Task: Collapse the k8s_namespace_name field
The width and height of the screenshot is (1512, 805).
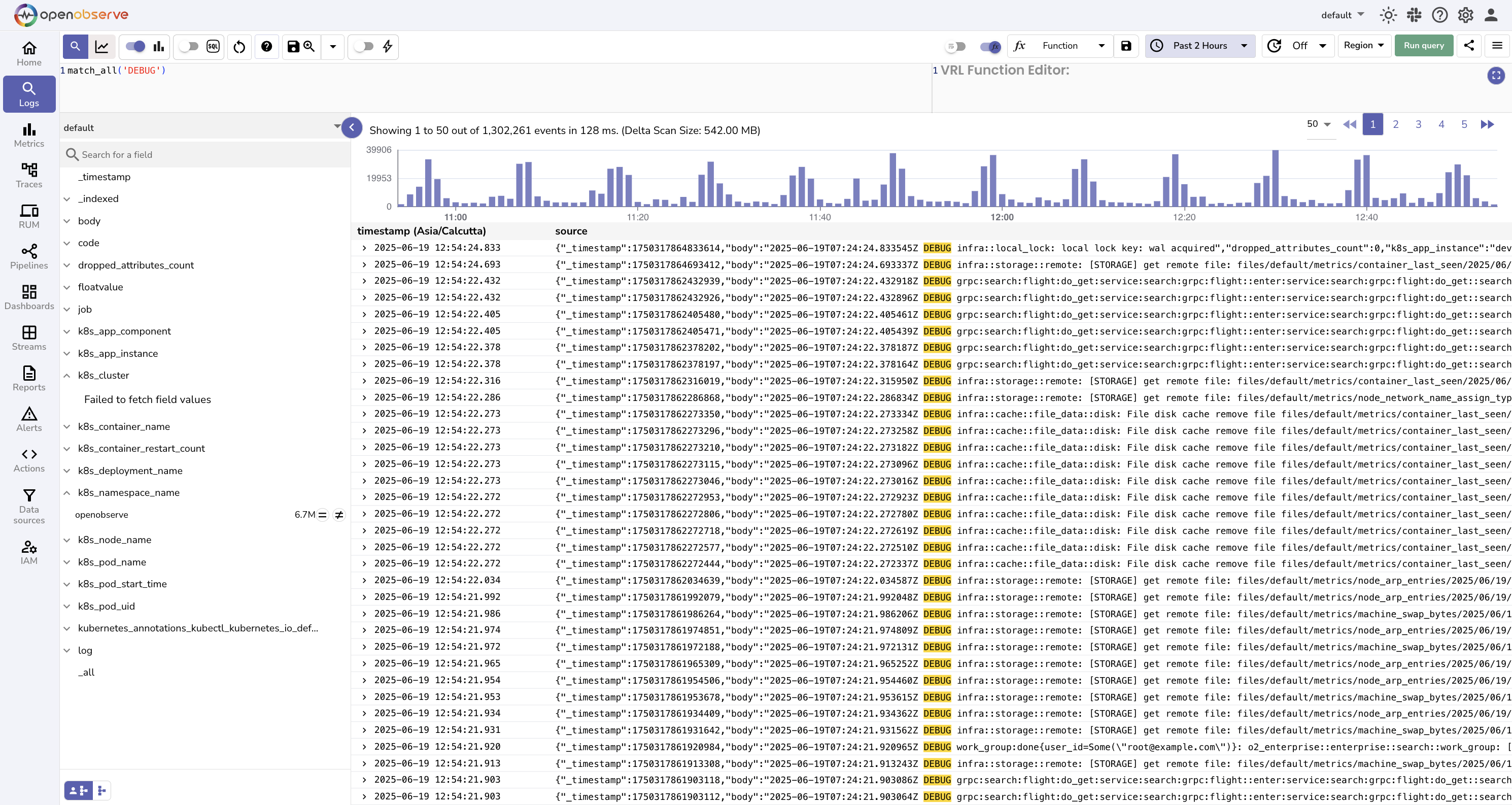Action: (67, 493)
